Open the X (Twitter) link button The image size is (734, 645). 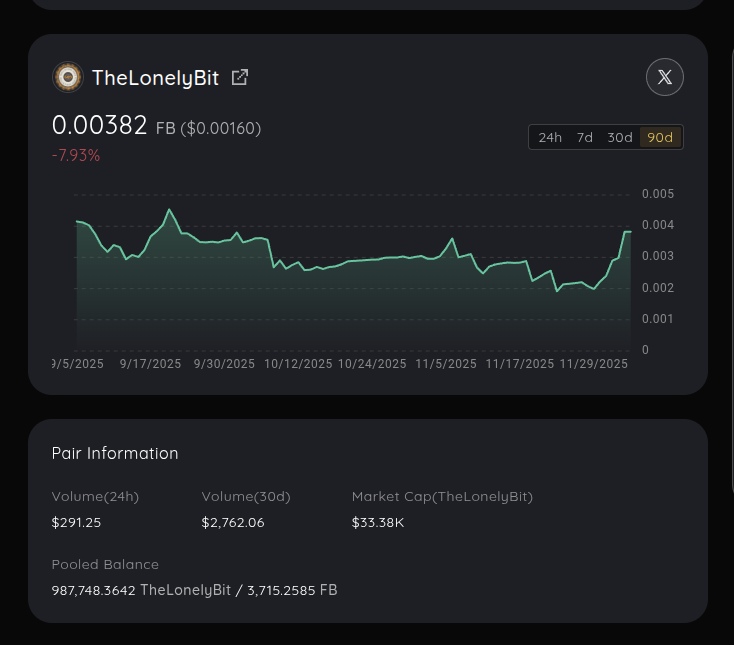point(665,77)
